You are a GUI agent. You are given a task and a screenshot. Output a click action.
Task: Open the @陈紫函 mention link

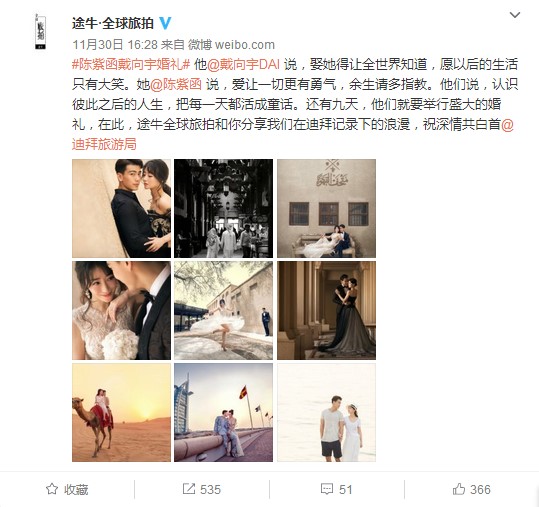(x=175, y=84)
